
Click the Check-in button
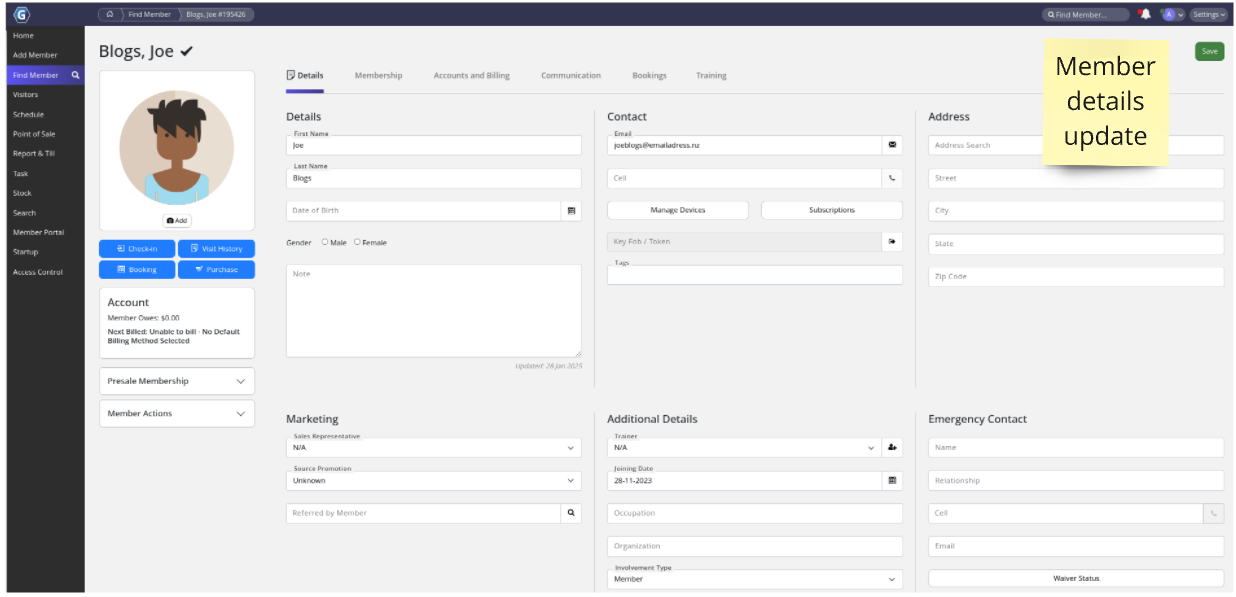[x=137, y=248]
